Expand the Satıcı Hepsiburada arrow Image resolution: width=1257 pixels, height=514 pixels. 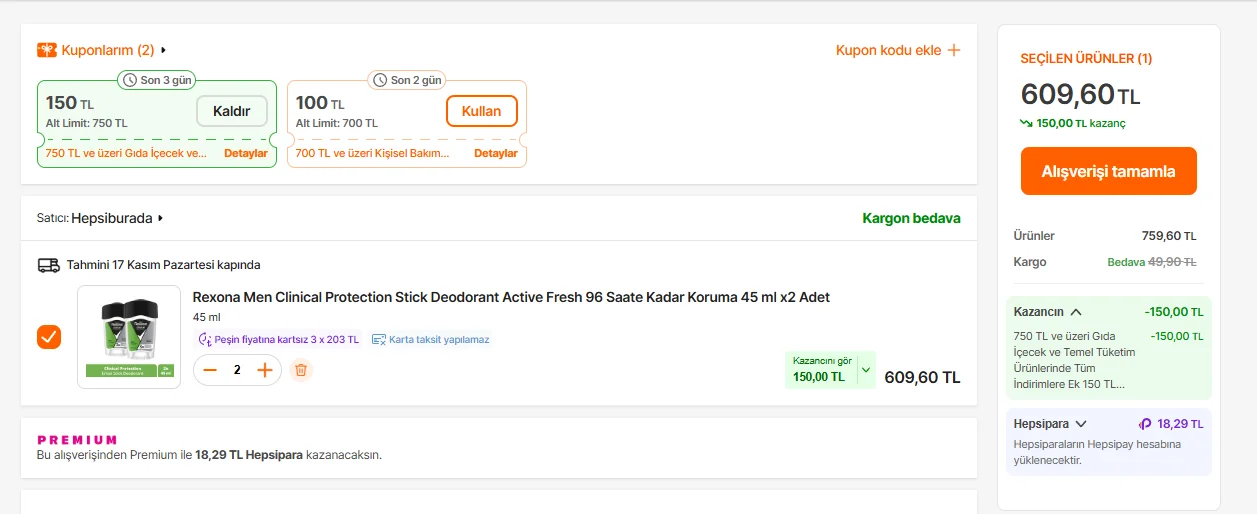(160, 218)
